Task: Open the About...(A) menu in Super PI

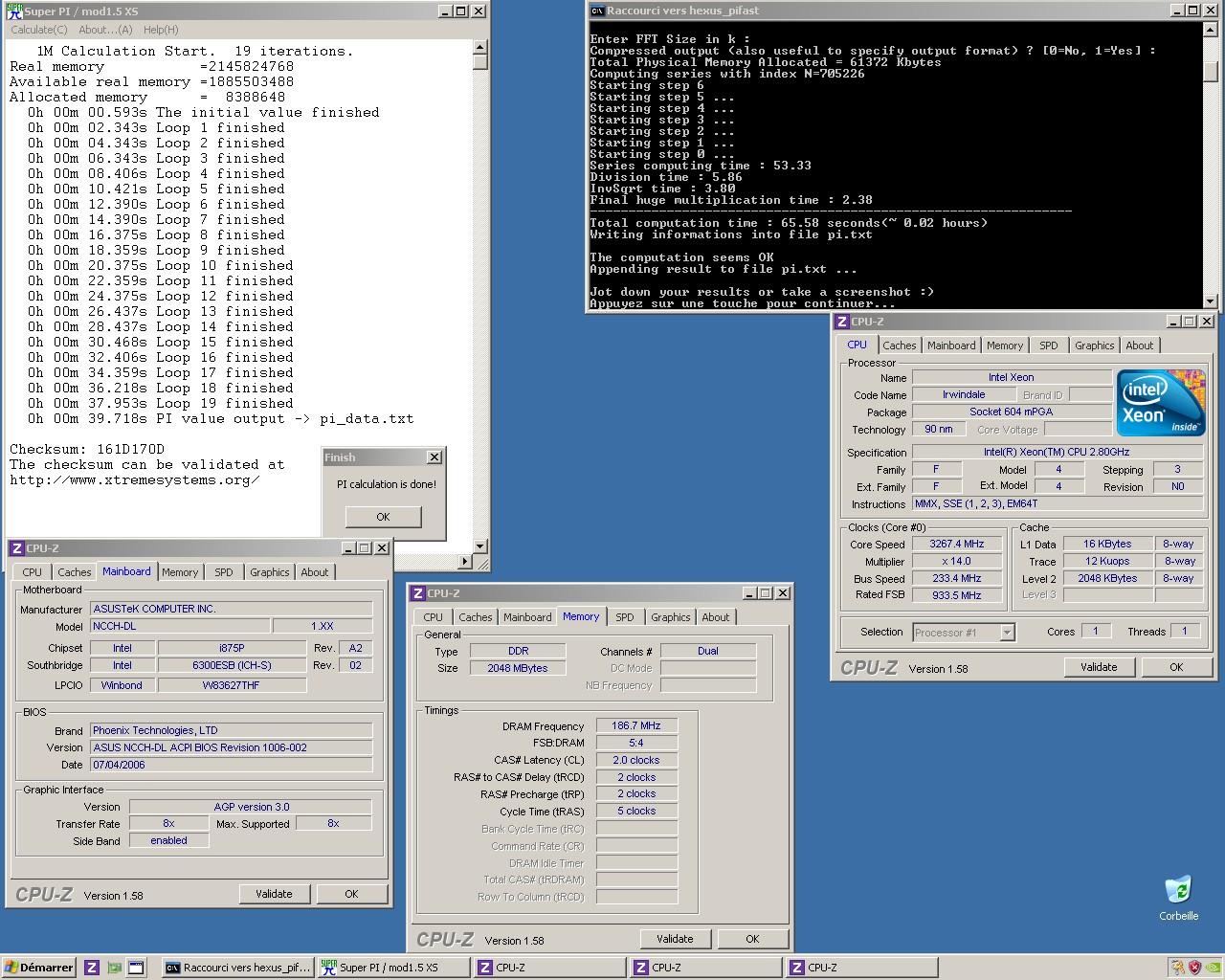Action: (x=105, y=30)
